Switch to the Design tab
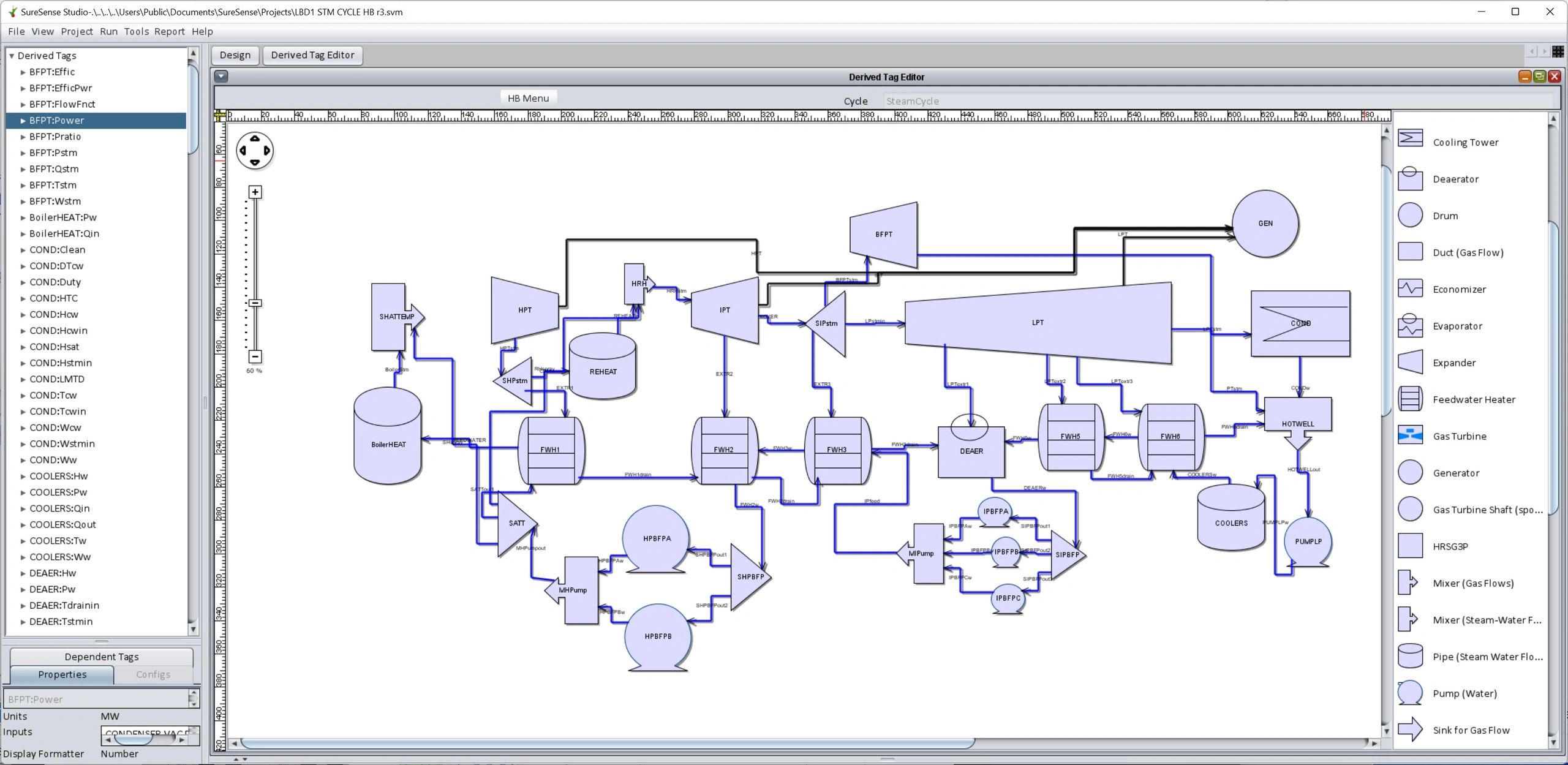Image resolution: width=1568 pixels, height=765 pixels. coord(235,55)
